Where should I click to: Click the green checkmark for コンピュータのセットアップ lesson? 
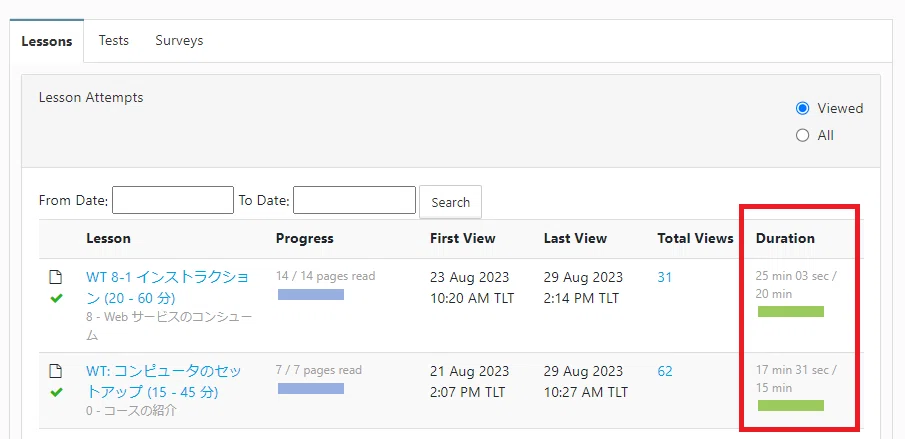56,392
